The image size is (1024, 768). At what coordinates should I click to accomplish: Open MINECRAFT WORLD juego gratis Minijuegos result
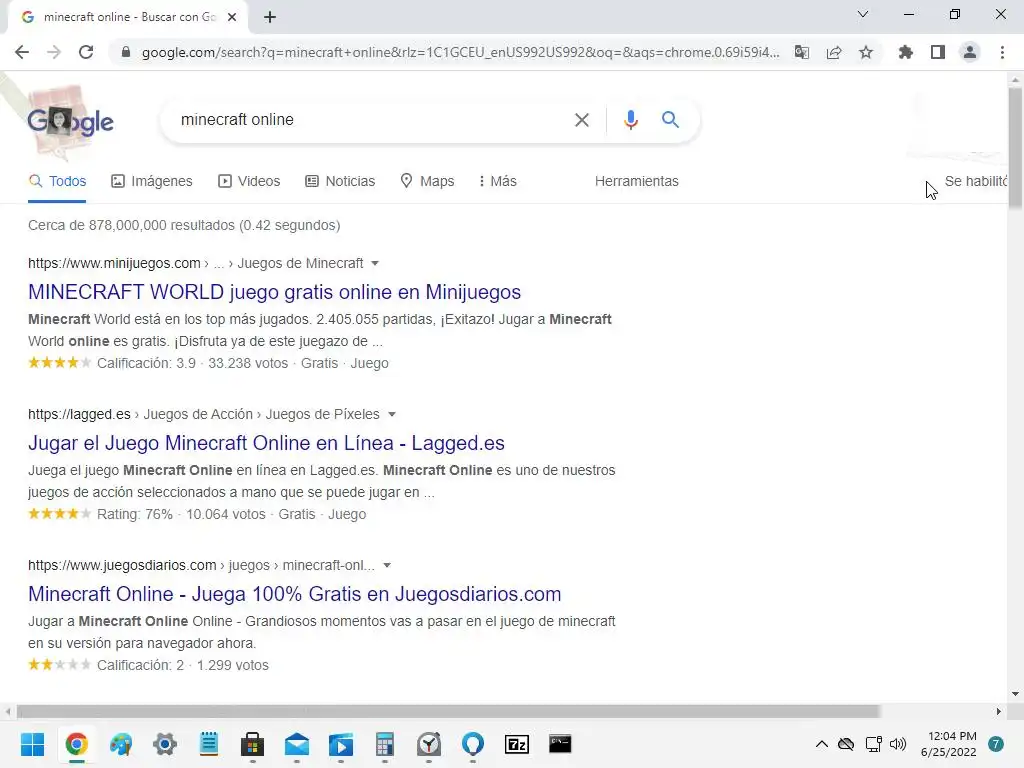[x=274, y=292]
